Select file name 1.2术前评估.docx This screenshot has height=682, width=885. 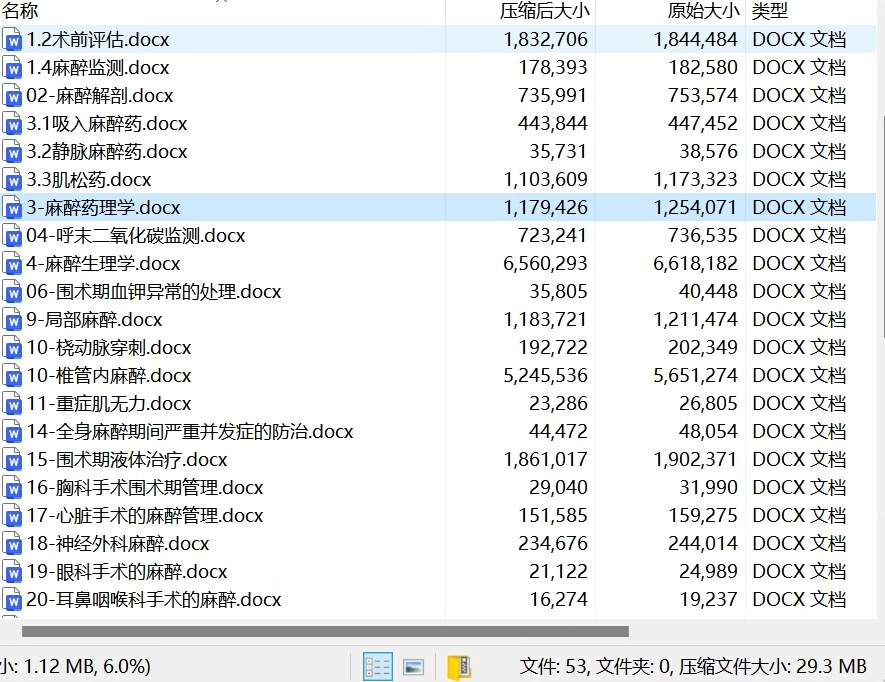pos(98,40)
